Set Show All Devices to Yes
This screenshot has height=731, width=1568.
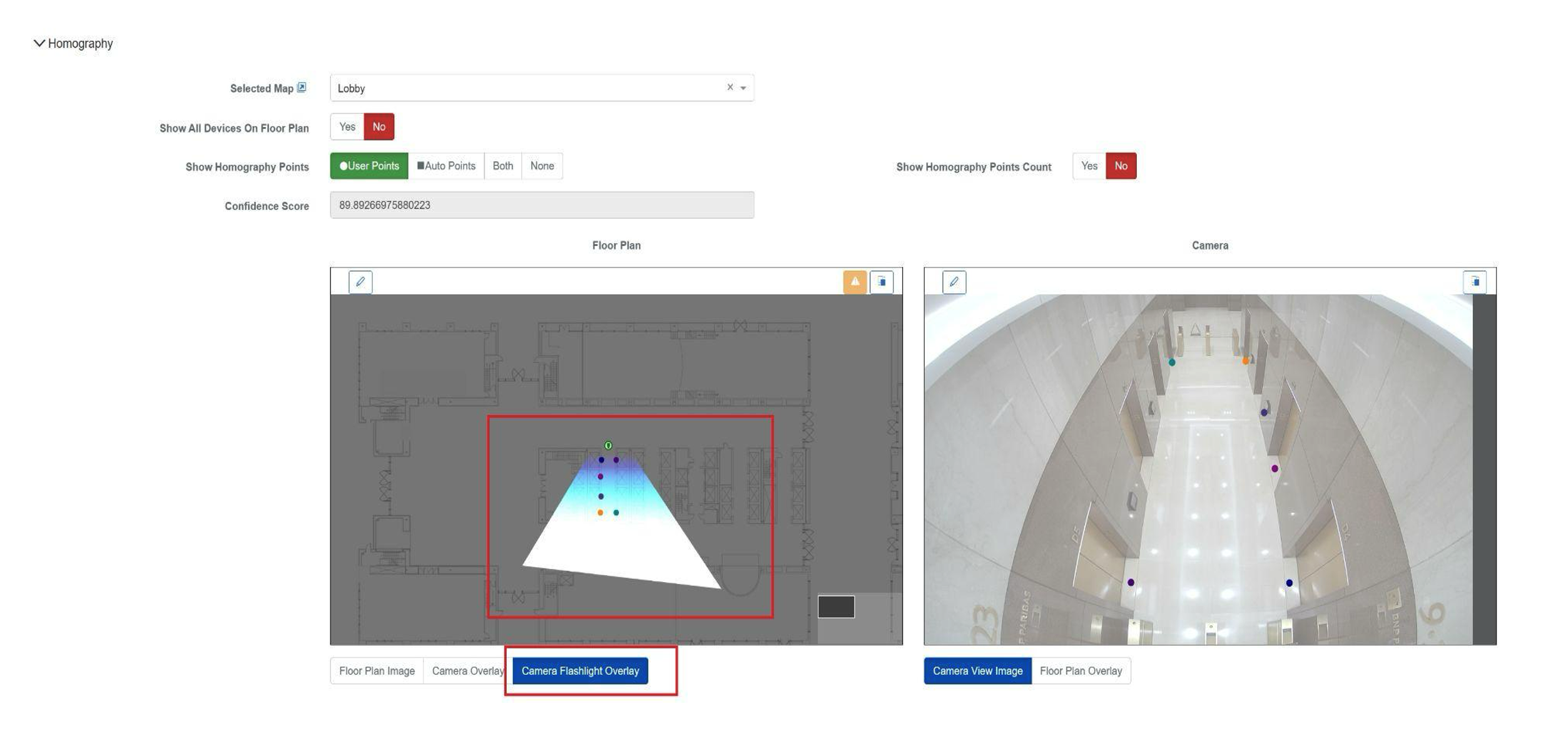click(347, 127)
